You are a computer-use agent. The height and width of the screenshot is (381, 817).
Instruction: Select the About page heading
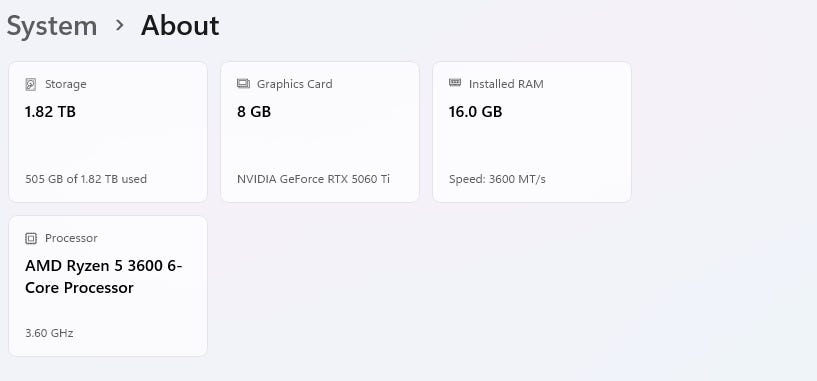tap(180, 26)
